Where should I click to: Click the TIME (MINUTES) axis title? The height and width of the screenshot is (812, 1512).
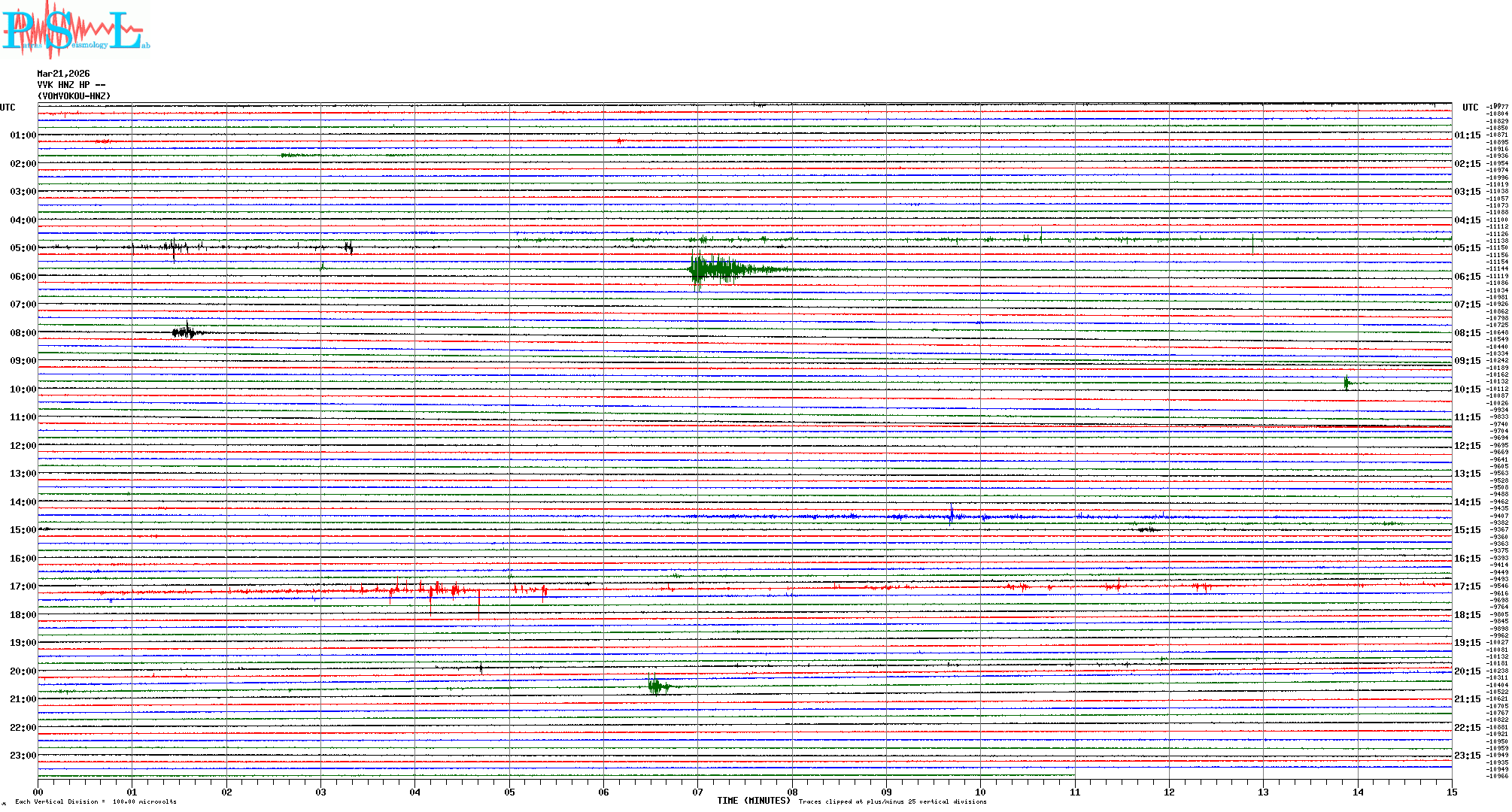[754, 801]
